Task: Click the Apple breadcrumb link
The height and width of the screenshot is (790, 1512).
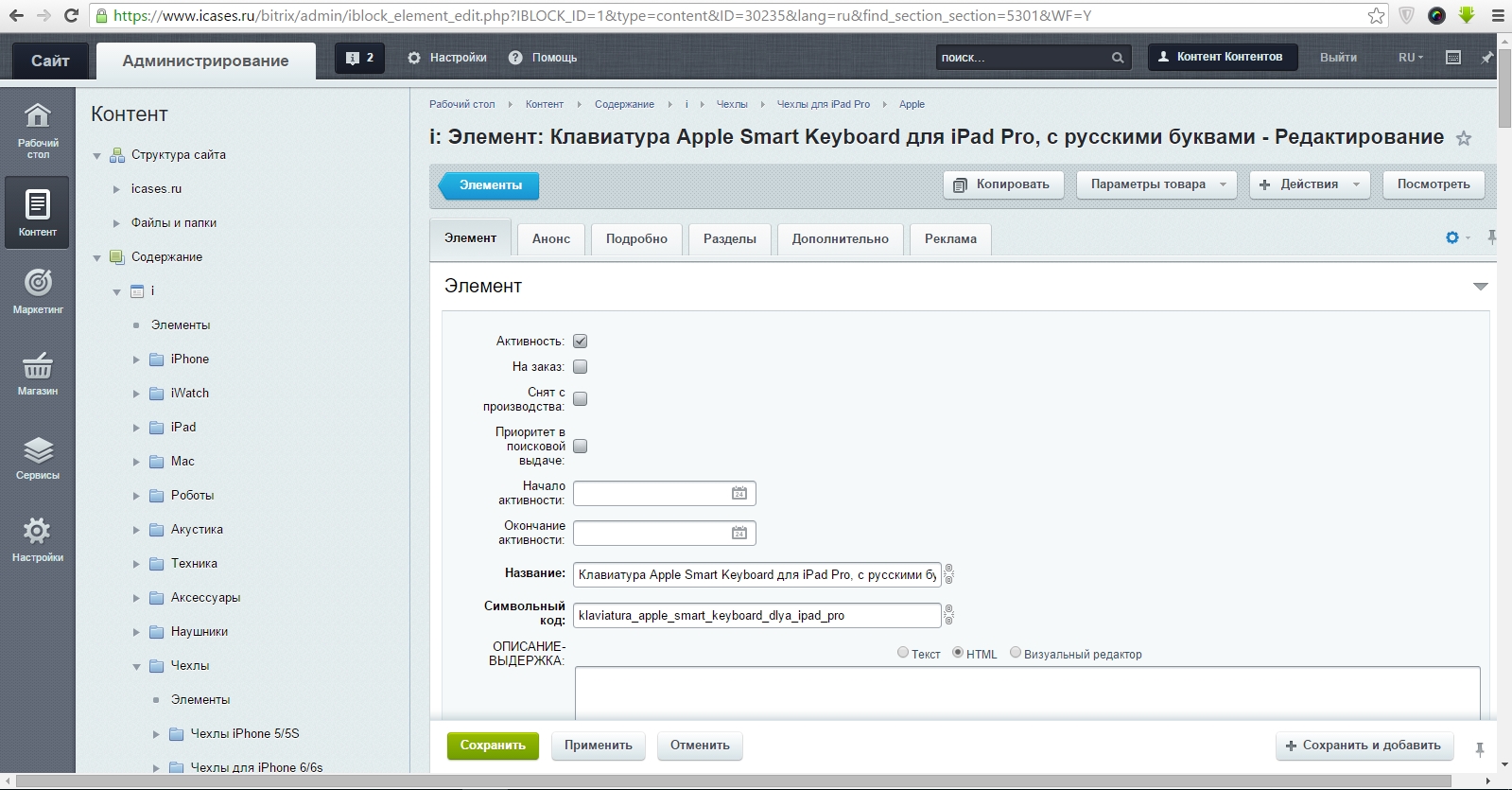Action: pyautogui.click(x=912, y=104)
